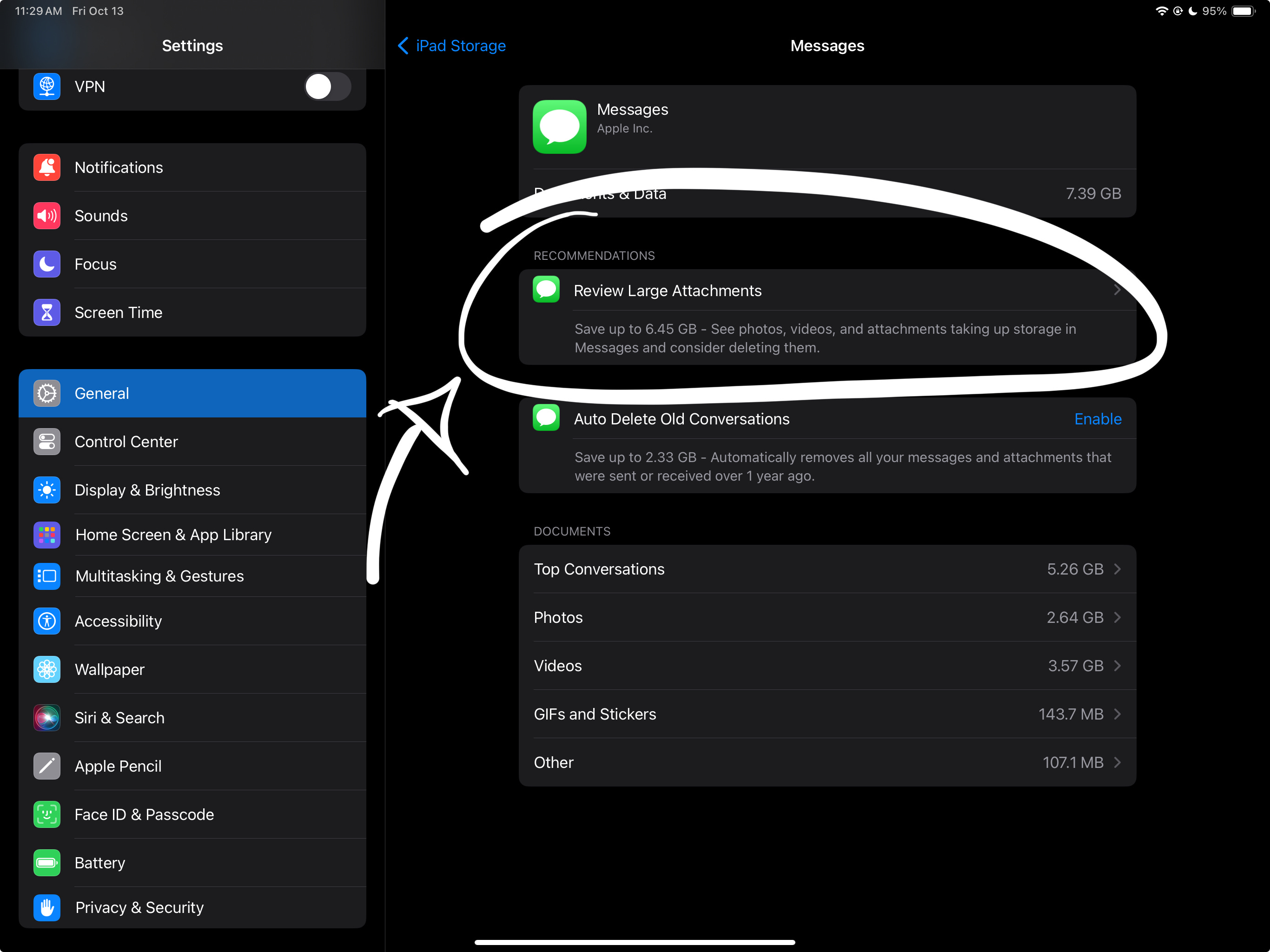Tap the Multitasking & Gestures icon
Image resolution: width=1270 pixels, height=952 pixels.
click(46, 576)
